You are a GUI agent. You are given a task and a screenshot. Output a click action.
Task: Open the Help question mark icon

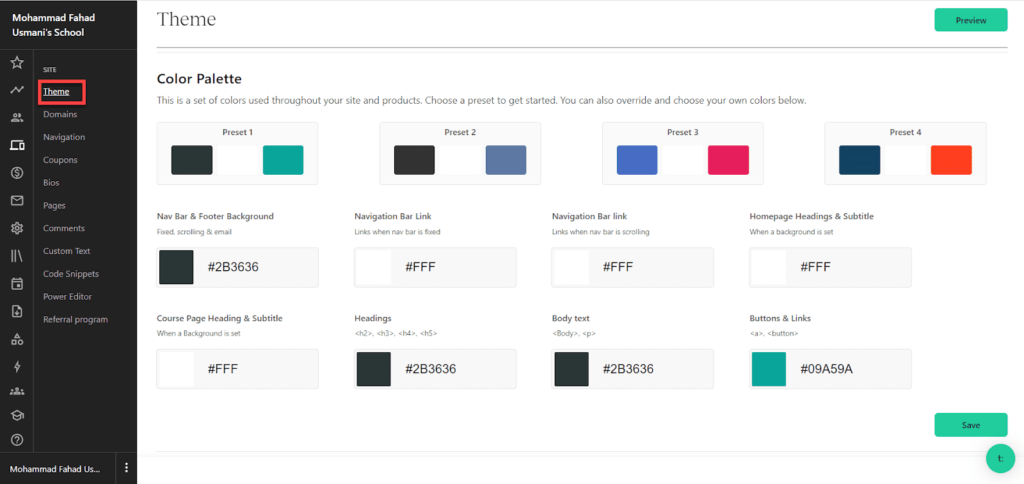click(x=17, y=440)
